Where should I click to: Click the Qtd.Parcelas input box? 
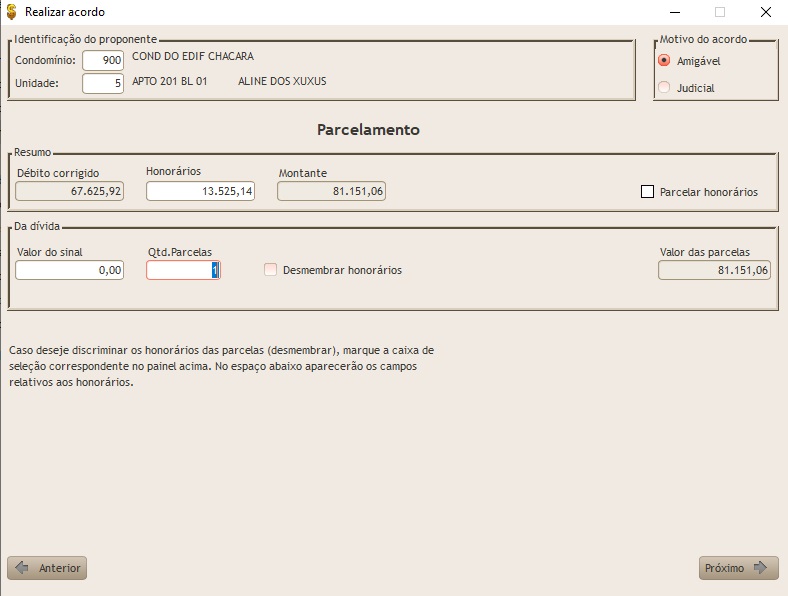tap(183, 270)
